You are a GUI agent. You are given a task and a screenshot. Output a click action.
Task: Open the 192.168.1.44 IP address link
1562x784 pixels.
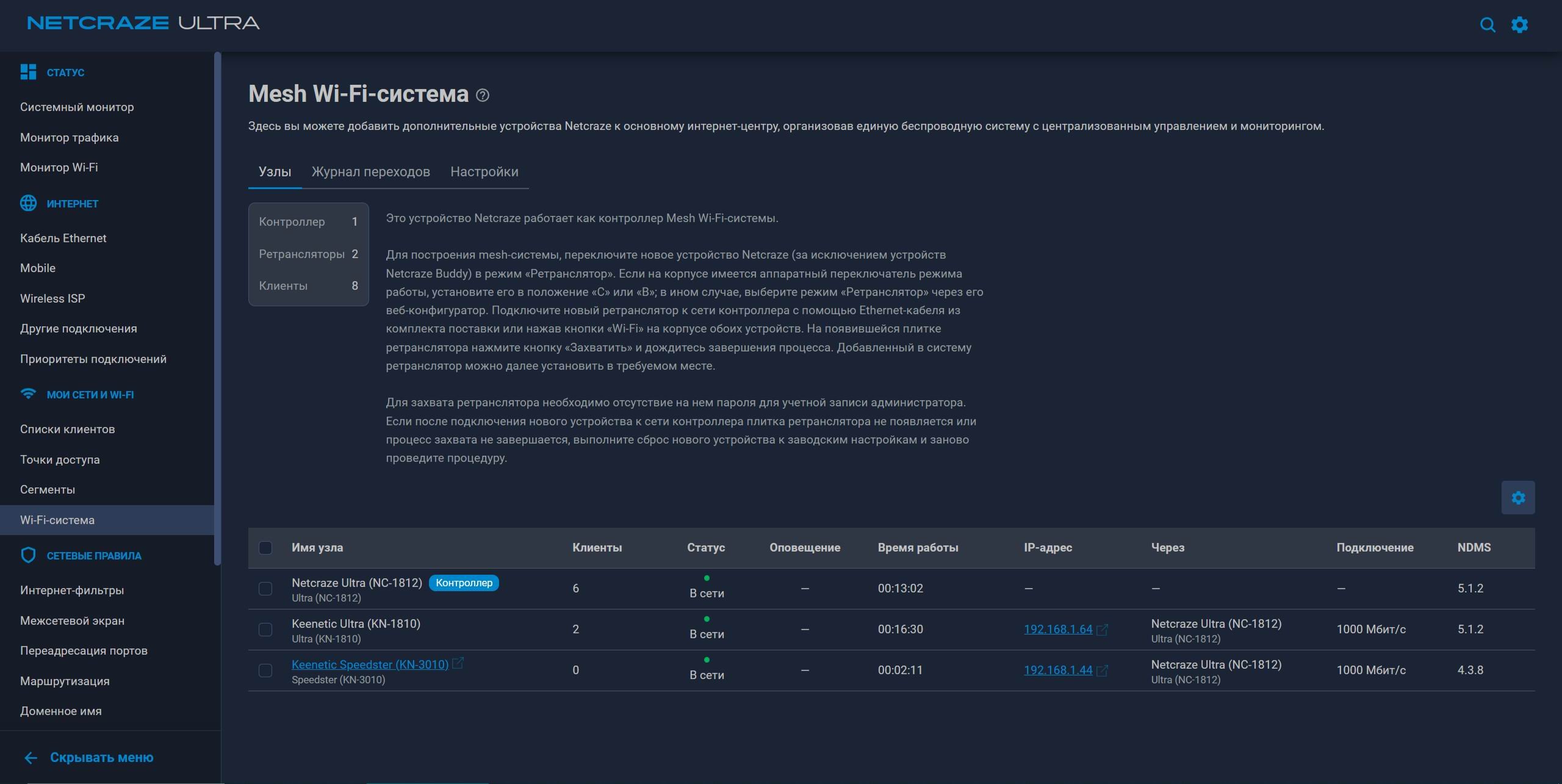pyautogui.click(x=1058, y=670)
